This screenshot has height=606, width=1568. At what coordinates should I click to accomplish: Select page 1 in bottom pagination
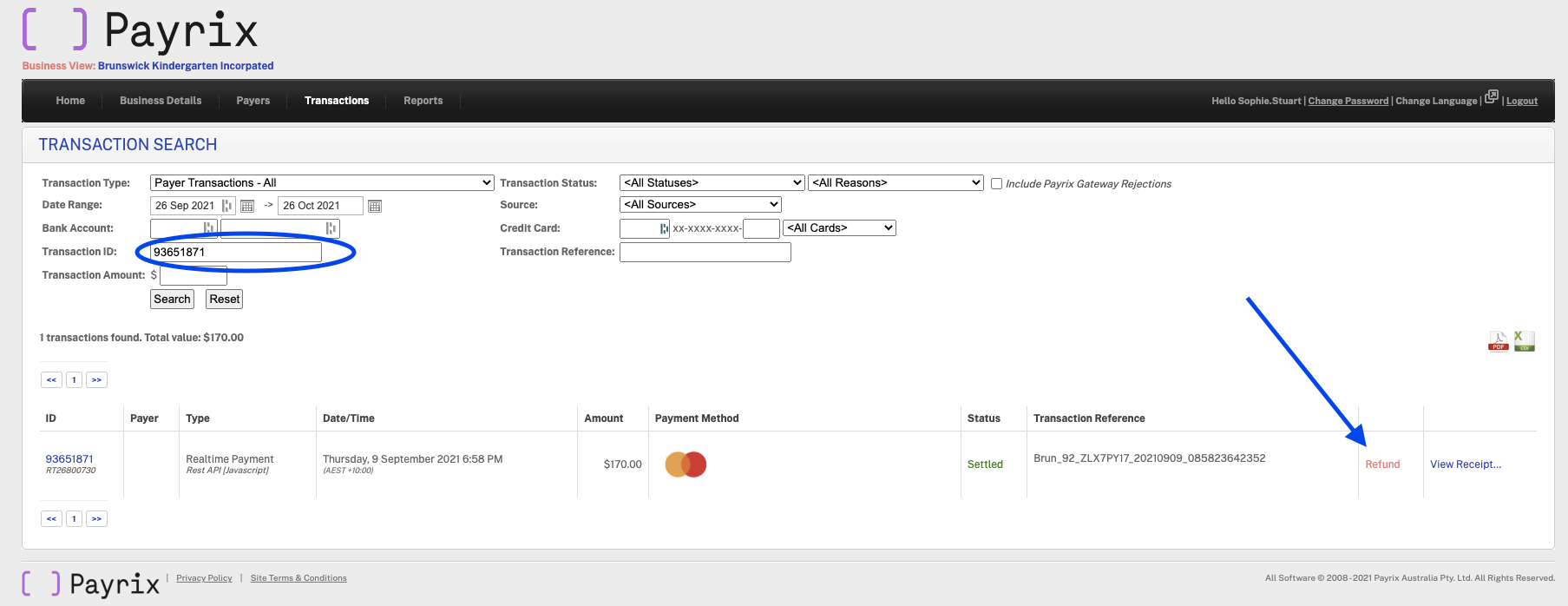coord(74,518)
